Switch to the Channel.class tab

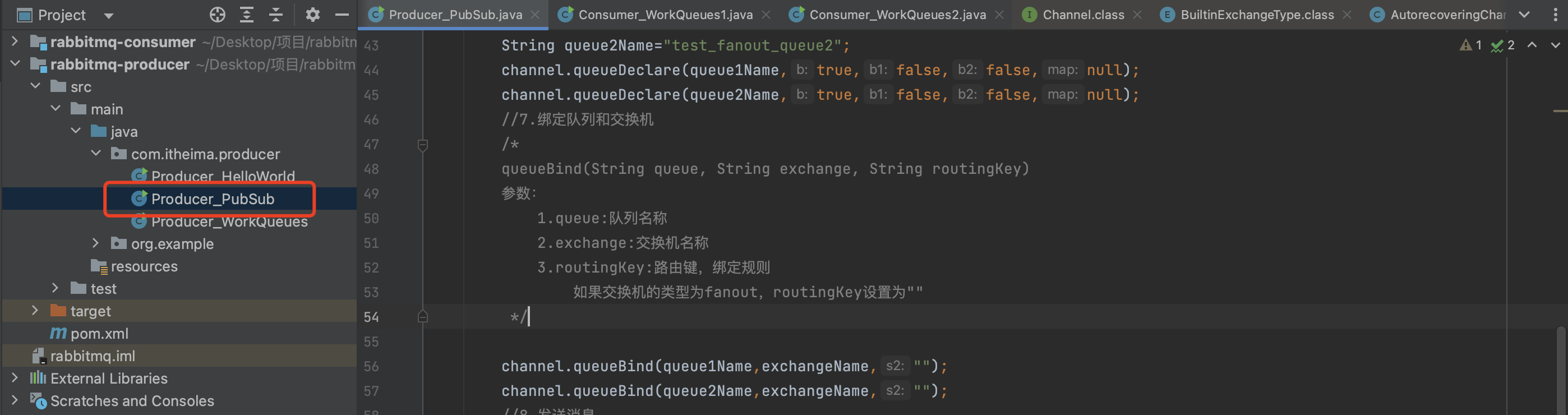[1083, 15]
